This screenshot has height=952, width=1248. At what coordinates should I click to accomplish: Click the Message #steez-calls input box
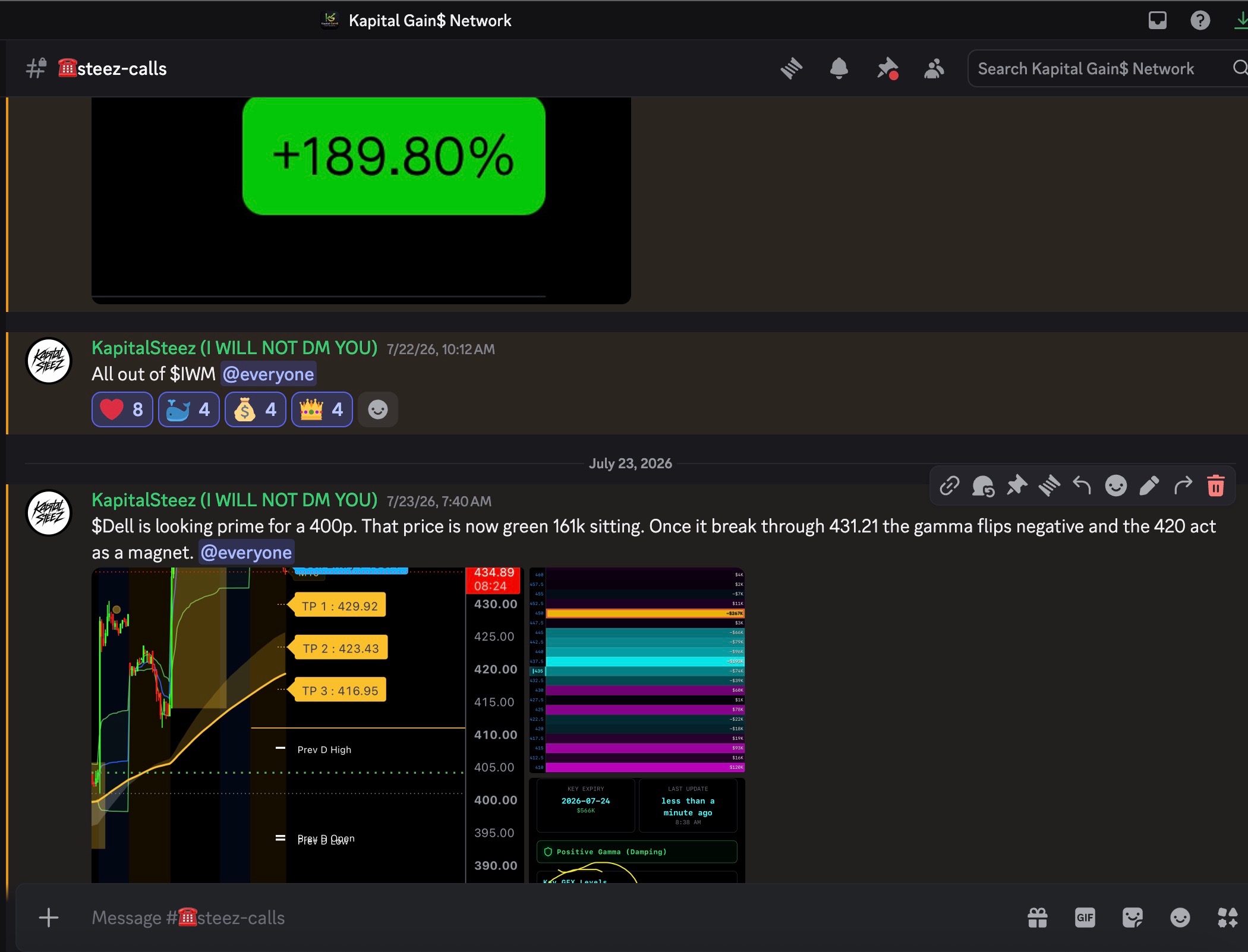[x=547, y=918]
